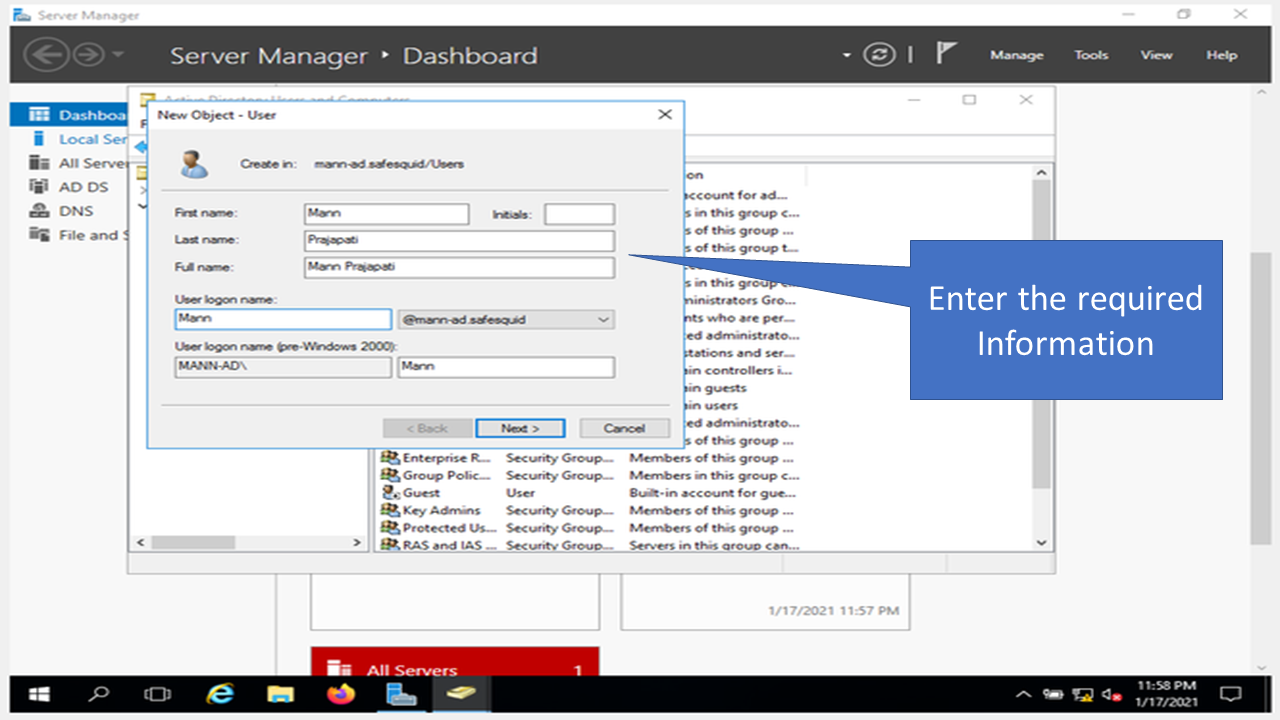Image resolution: width=1280 pixels, height=720 pixels.
Task: Open the Windows Start menu
Action: [x=40, y=694]
